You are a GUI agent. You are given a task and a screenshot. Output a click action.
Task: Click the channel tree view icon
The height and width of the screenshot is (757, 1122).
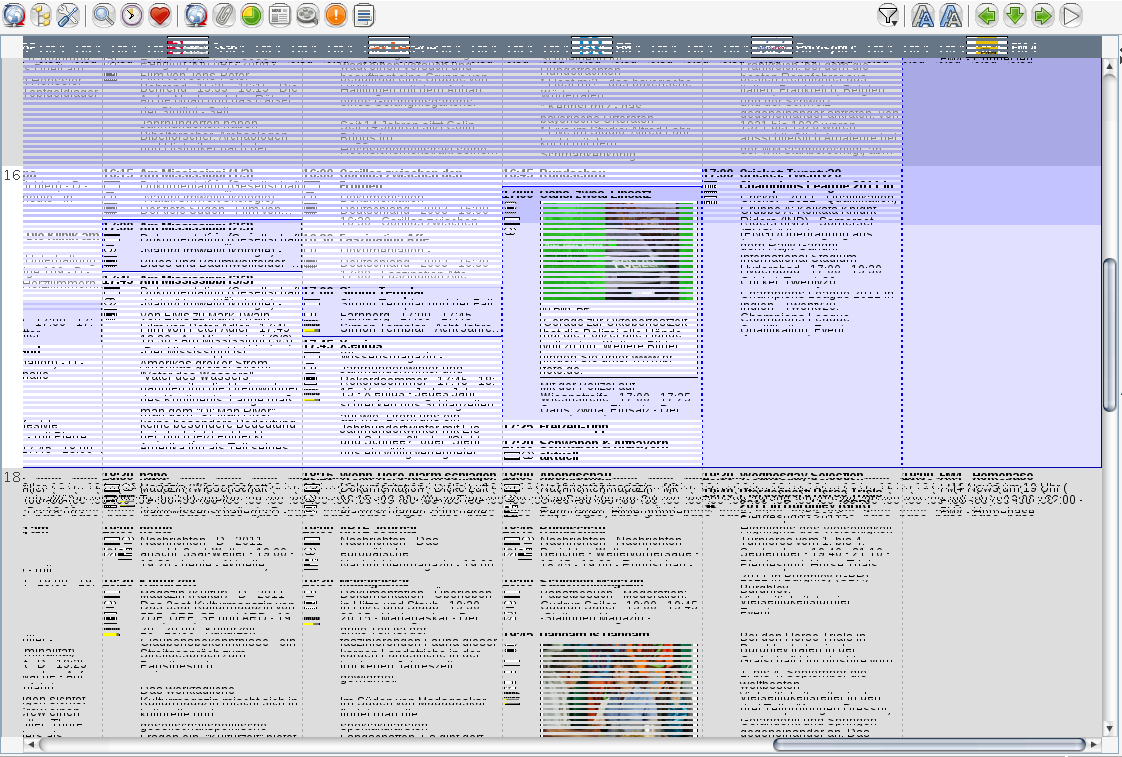(x=41, y=15)
